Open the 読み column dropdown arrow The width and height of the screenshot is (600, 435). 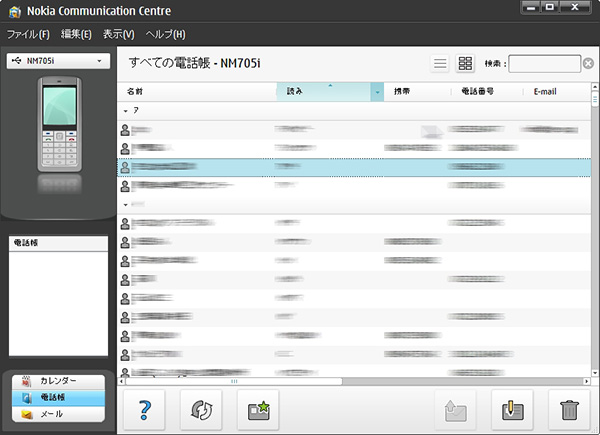tap(377, 92)
